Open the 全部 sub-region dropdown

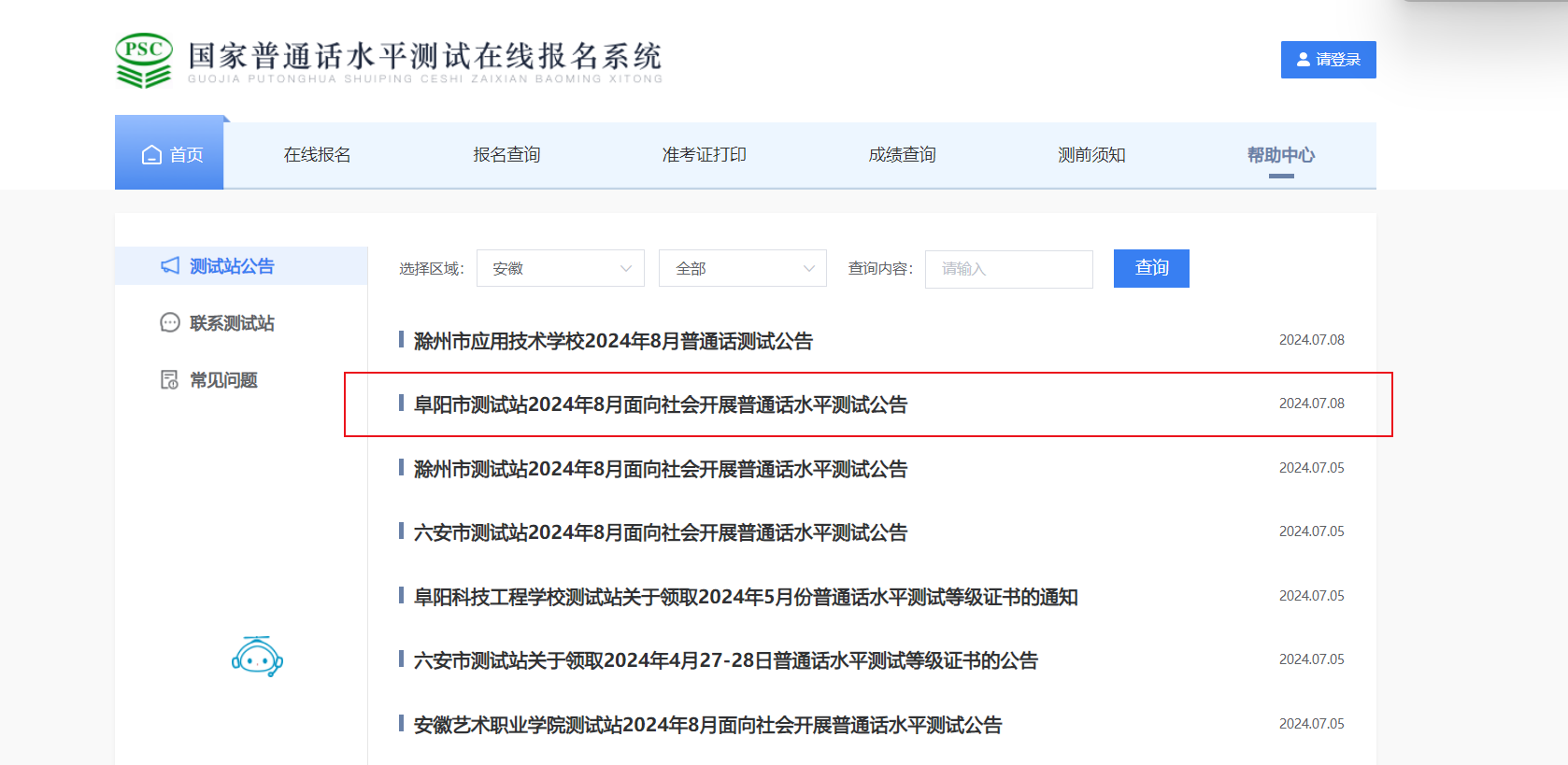(743, 269)
